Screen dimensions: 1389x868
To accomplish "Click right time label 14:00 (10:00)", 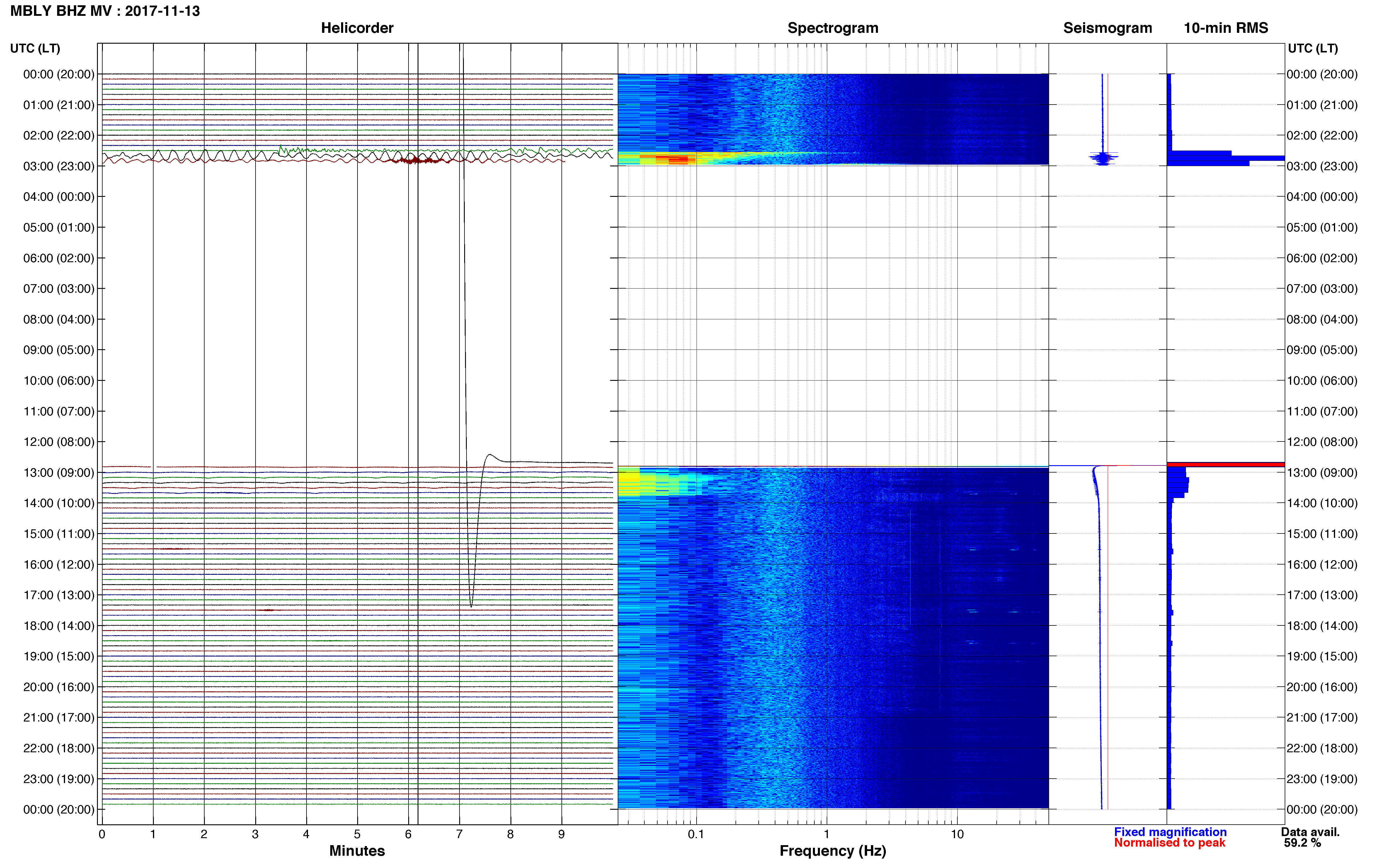I will (1322, 504).
